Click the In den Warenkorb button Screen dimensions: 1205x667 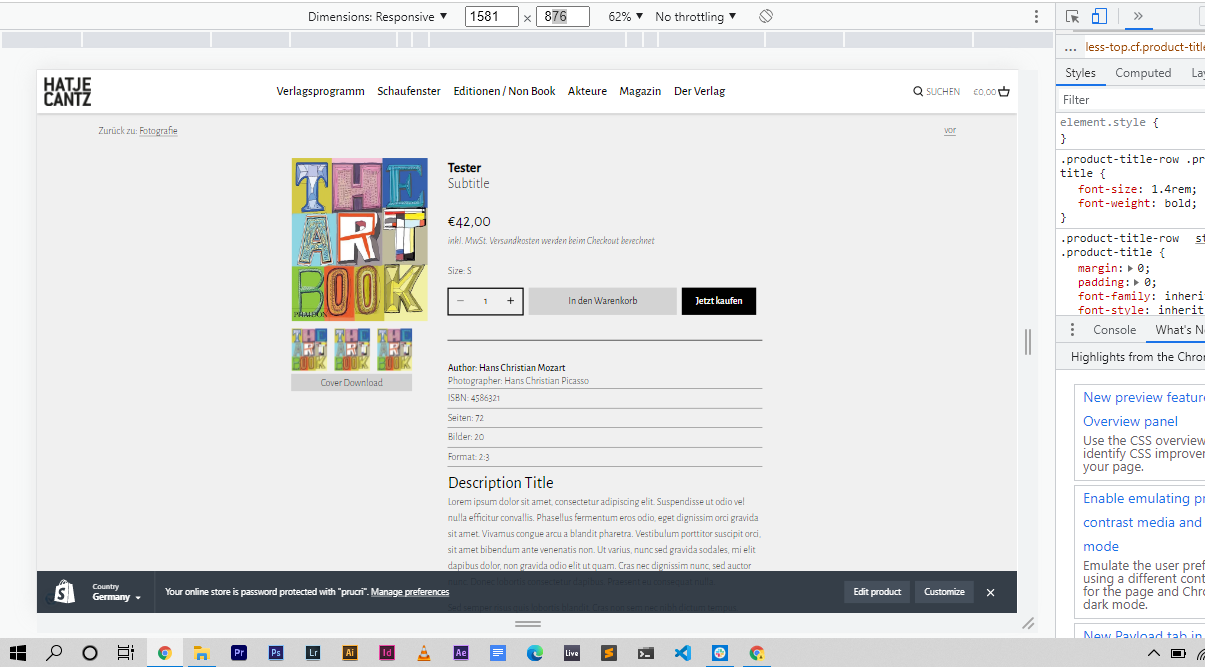[x=602, y=301]
